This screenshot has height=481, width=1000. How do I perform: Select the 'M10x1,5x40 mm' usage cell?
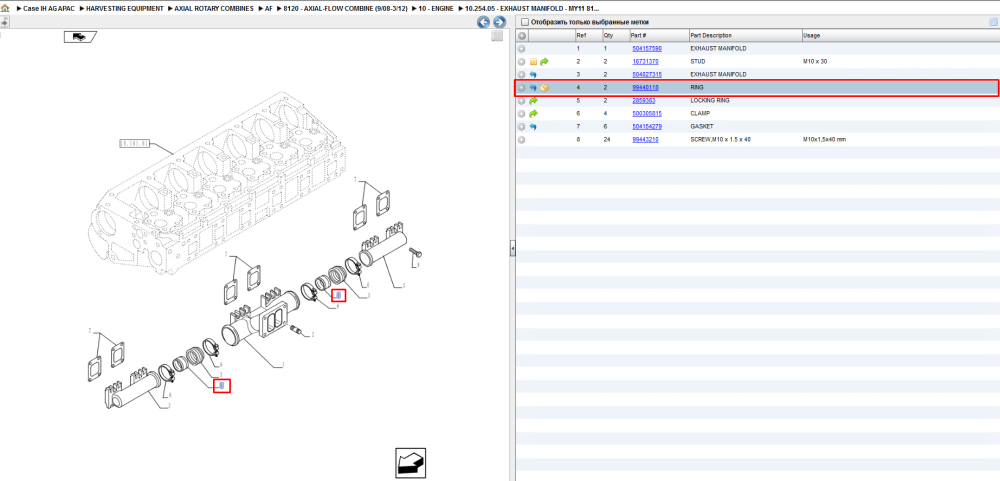tap(825, 139)
